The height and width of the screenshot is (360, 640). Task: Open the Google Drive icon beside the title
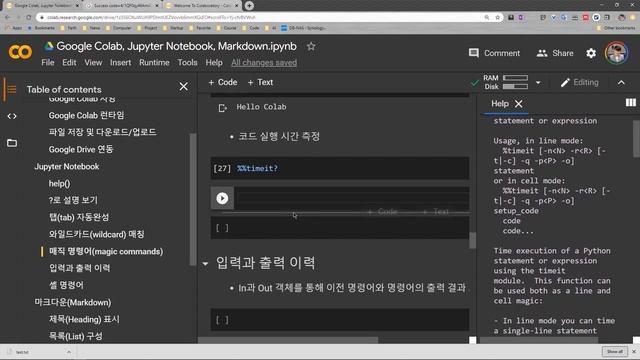(x=49, y=46)
